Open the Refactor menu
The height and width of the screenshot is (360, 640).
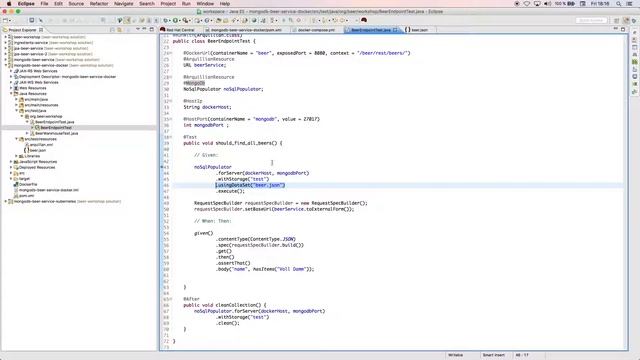coord(99,4)
